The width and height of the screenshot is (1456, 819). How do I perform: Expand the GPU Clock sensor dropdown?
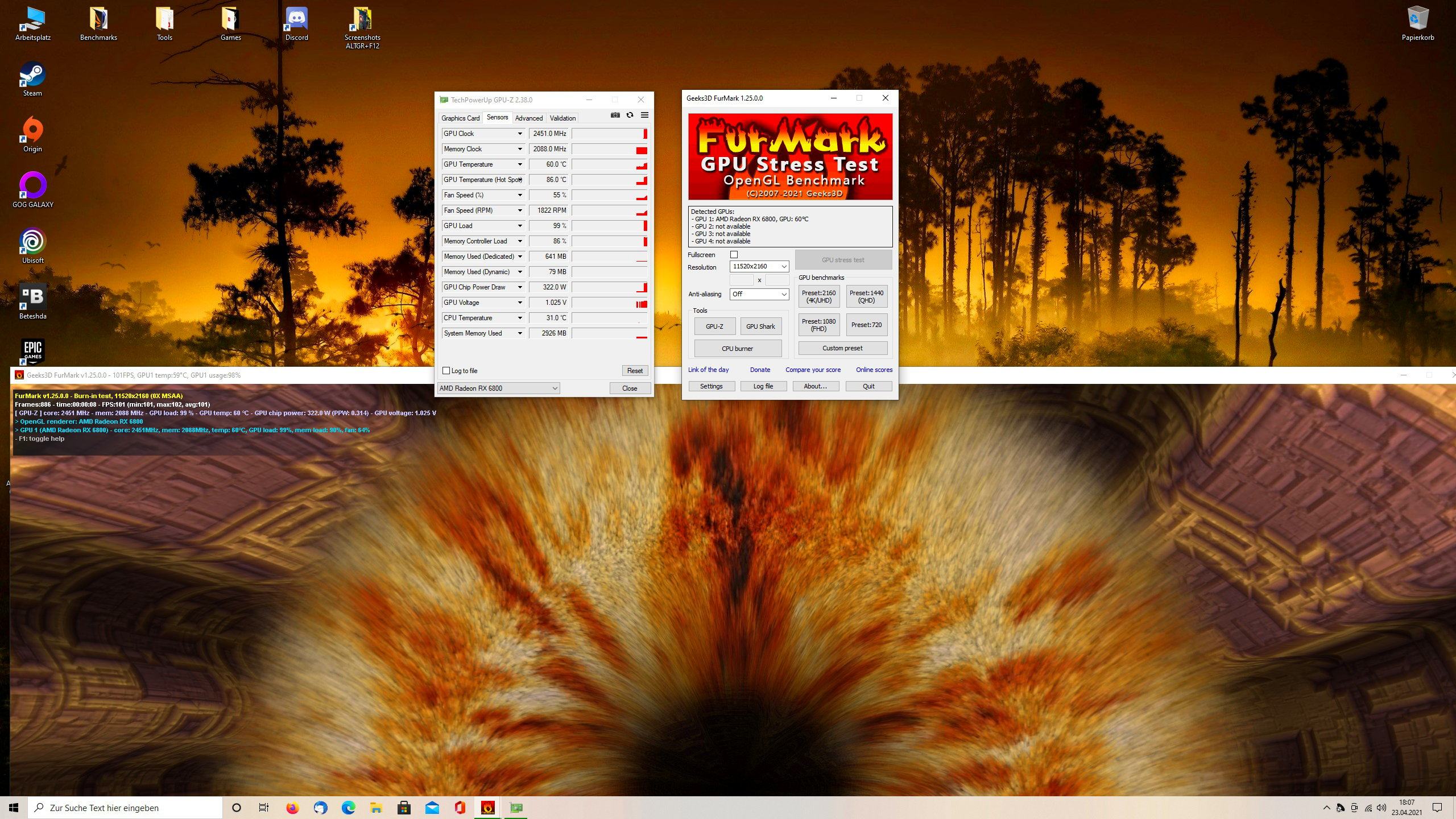[519, 134]
